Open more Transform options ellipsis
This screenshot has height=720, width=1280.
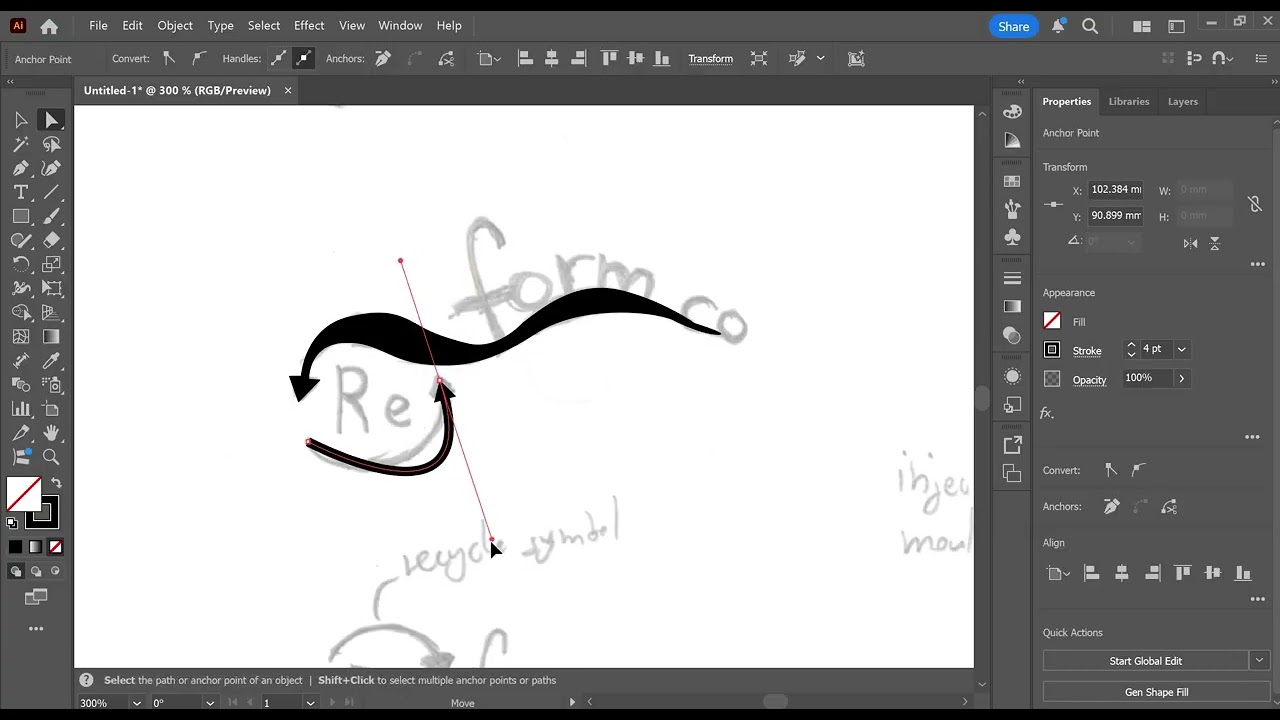click(1258, 264)
